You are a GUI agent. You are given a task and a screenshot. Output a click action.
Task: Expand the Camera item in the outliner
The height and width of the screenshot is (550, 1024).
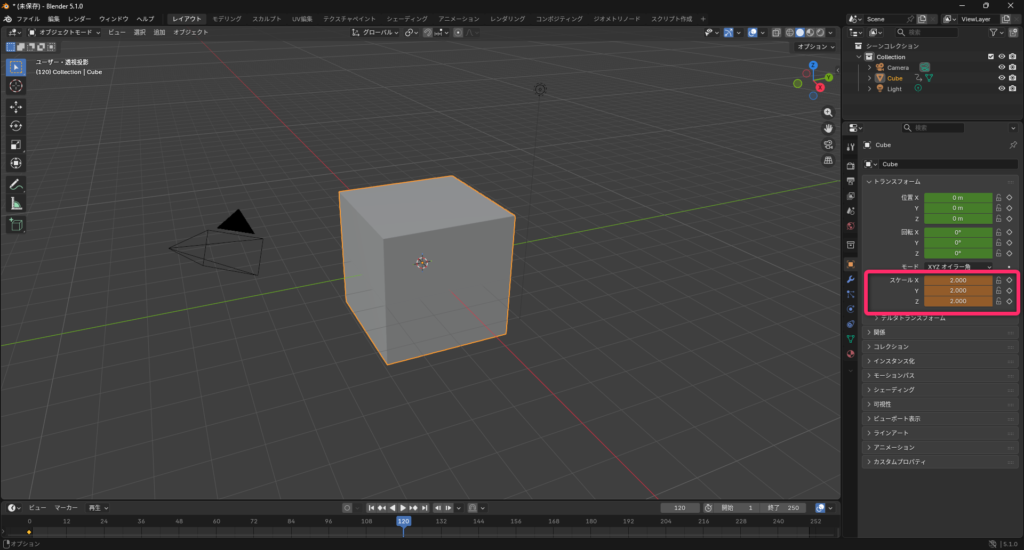(869, 67)
